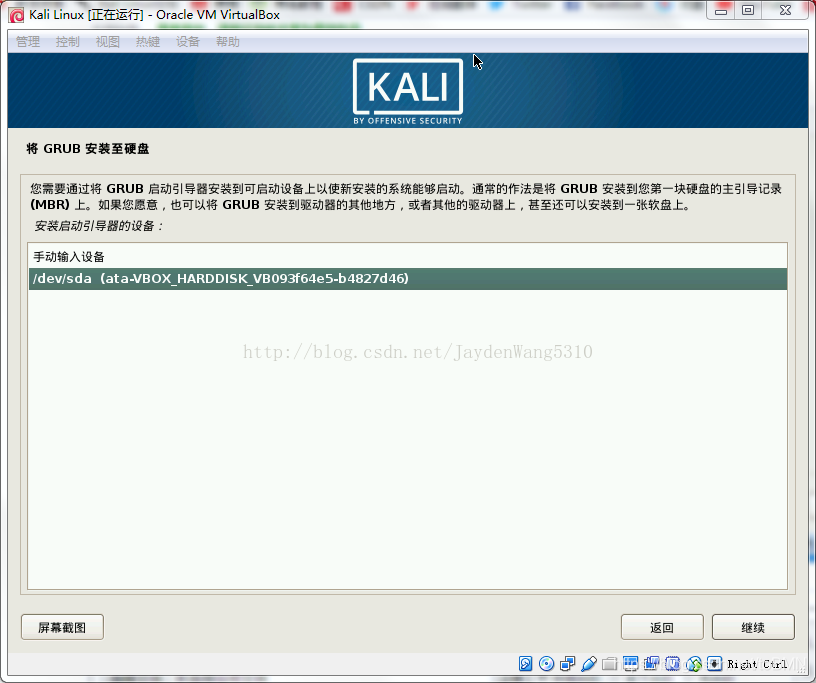Click the mouse integration status icon

(x=694, y=664)
